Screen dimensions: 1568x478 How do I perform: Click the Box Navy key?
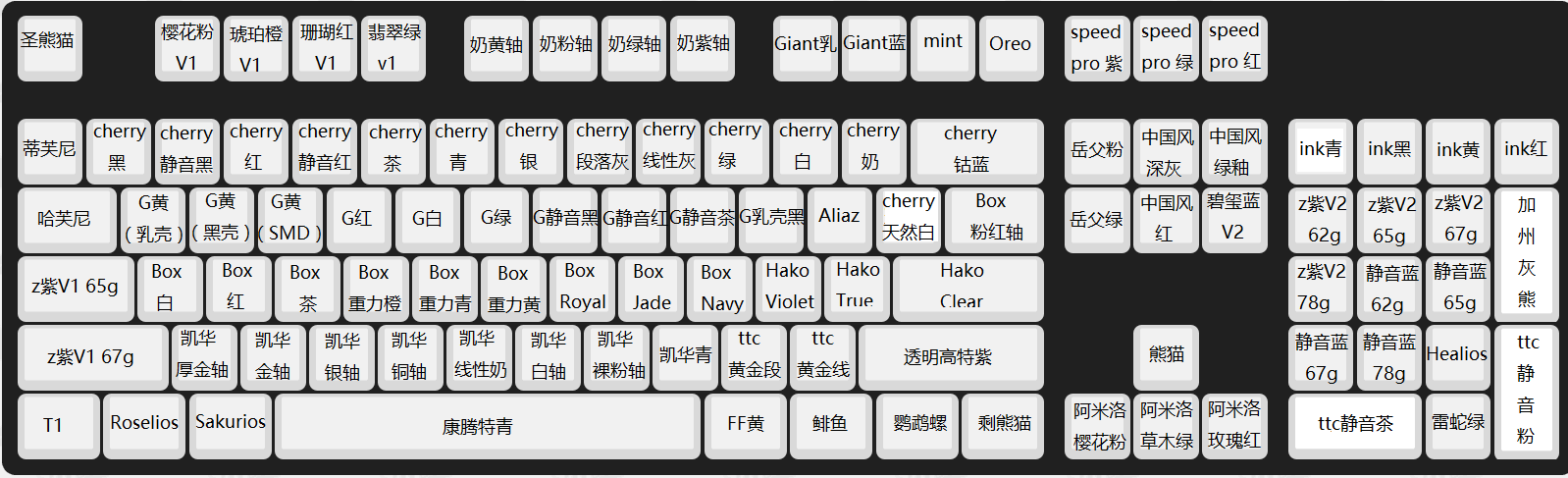[x=718, y=288]
